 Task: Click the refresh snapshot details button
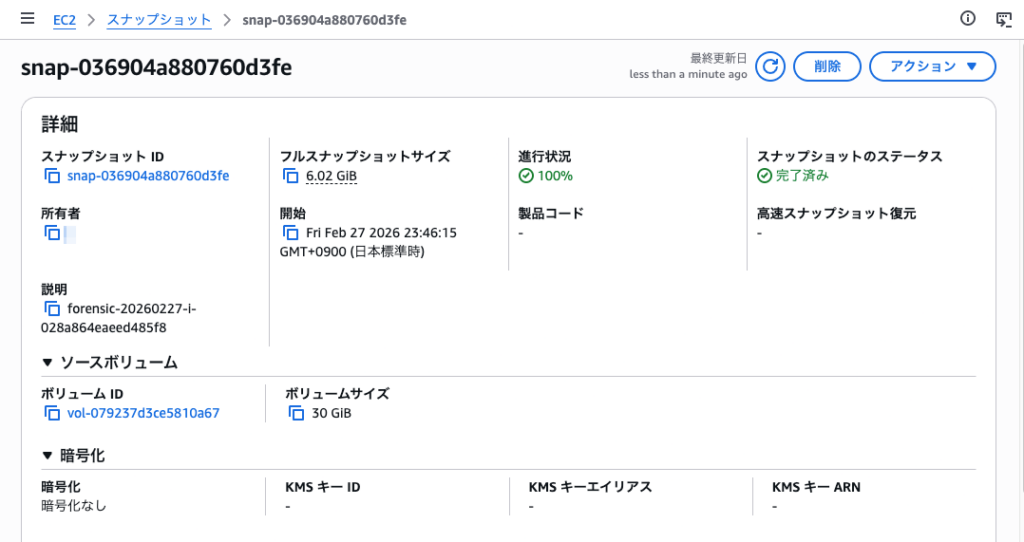(x=769, y=67)
